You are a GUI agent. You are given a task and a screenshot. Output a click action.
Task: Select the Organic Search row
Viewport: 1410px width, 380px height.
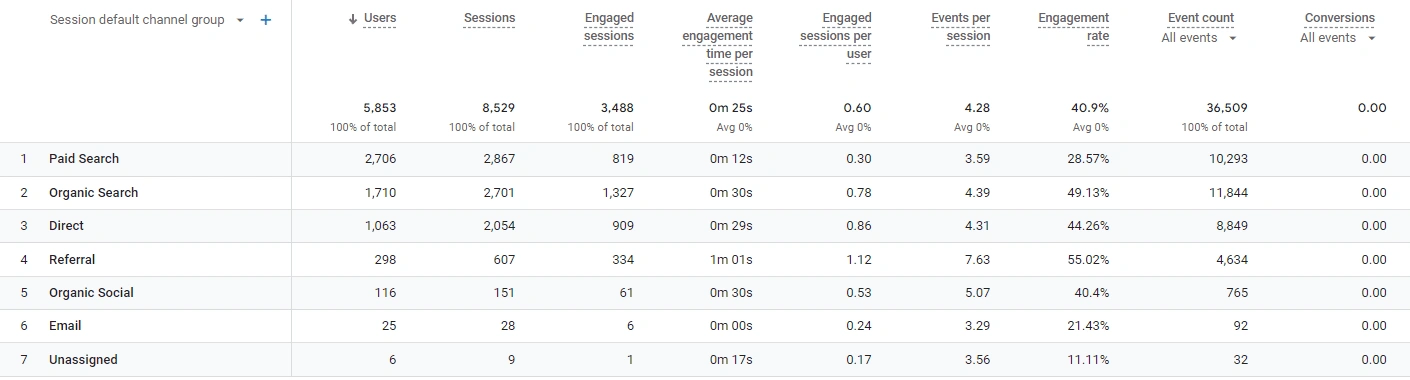point(705,193)
